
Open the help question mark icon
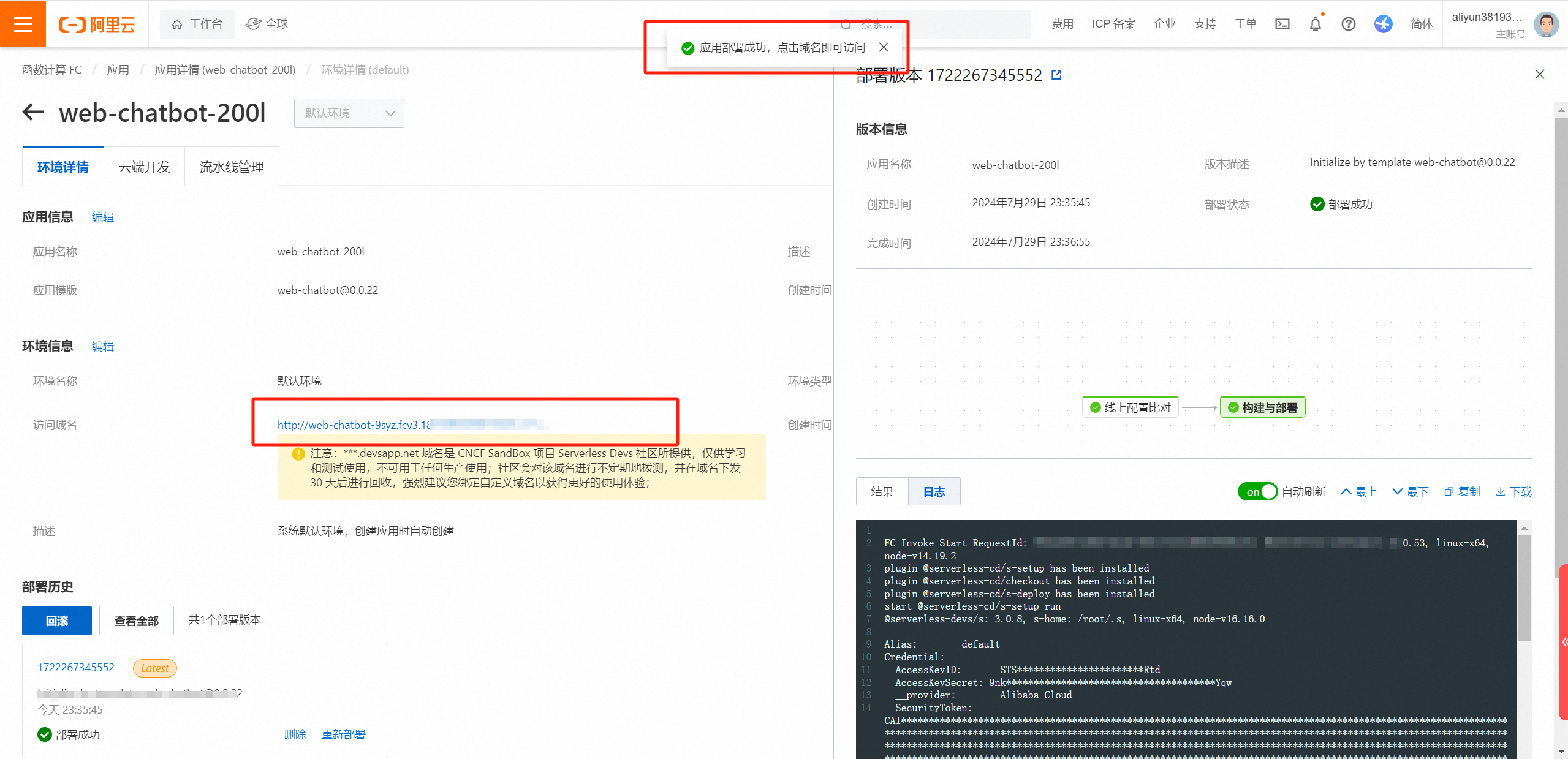[1348, 24]
